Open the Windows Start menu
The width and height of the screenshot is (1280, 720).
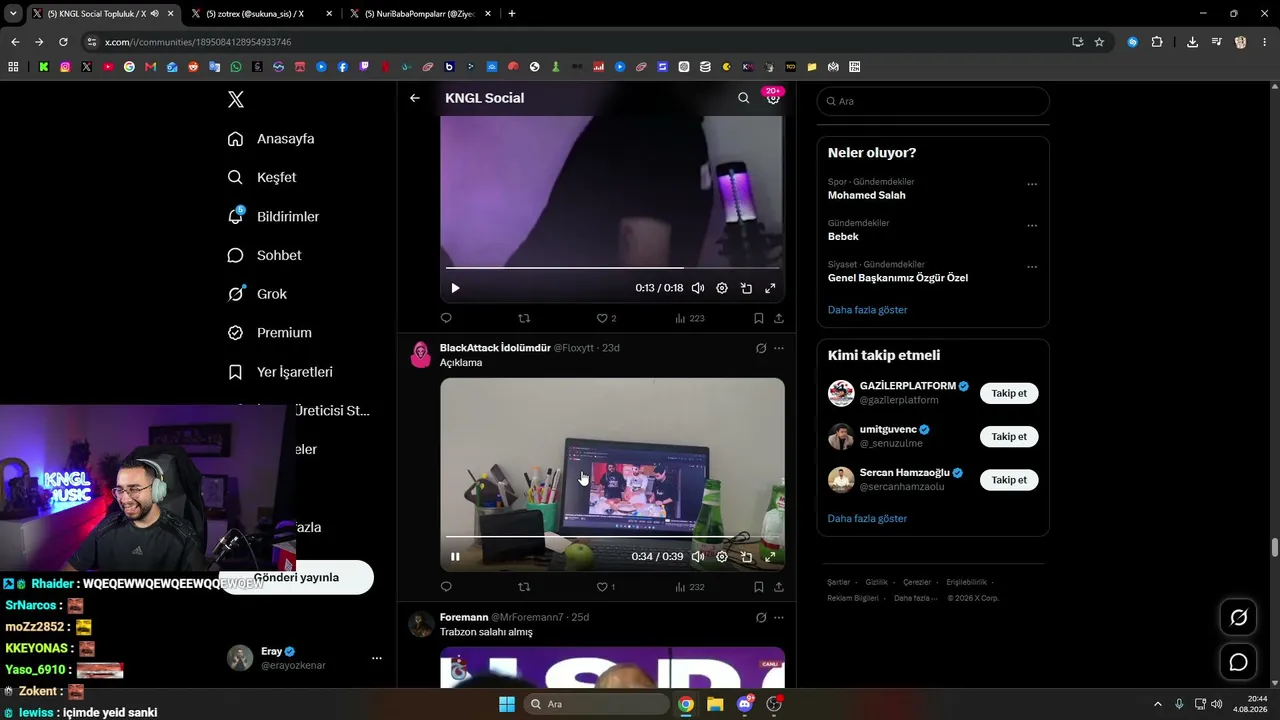(507, 704)
